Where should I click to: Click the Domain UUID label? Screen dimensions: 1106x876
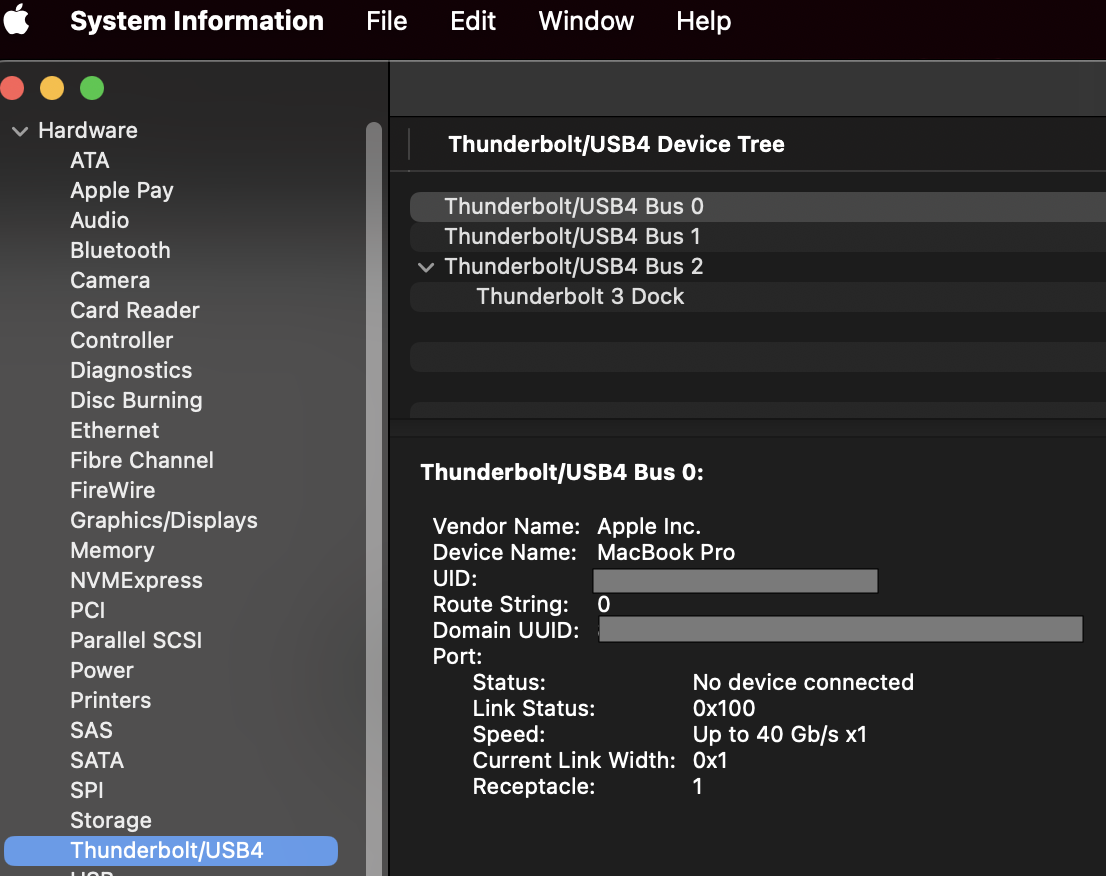[x=506, y=631]
